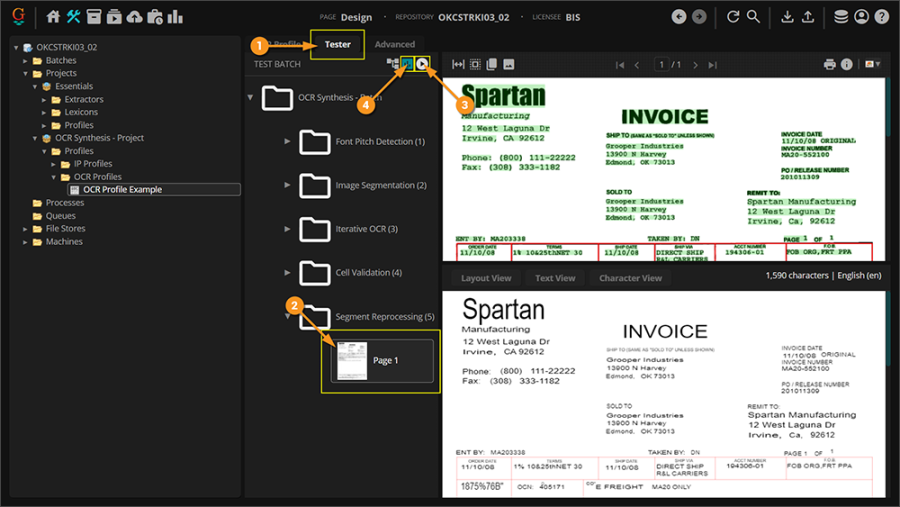
Task: Open the scheduled jobs briefcase icon
Action: point(155,17)
